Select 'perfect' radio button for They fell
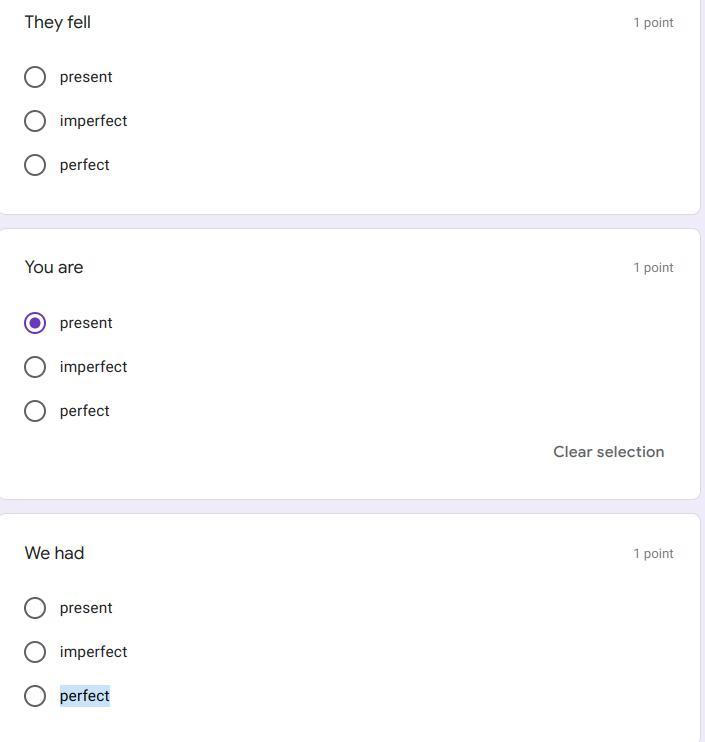The width and height of the screenshot is (705, 742). coord(35,165)
